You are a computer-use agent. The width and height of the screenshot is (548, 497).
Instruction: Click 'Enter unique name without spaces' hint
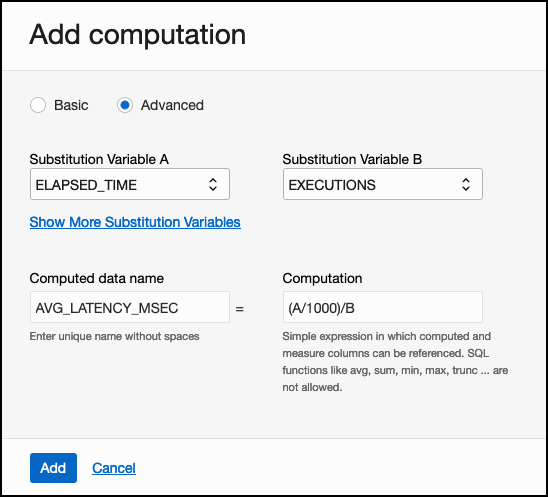pyautogui.click(x=114, y=336)
